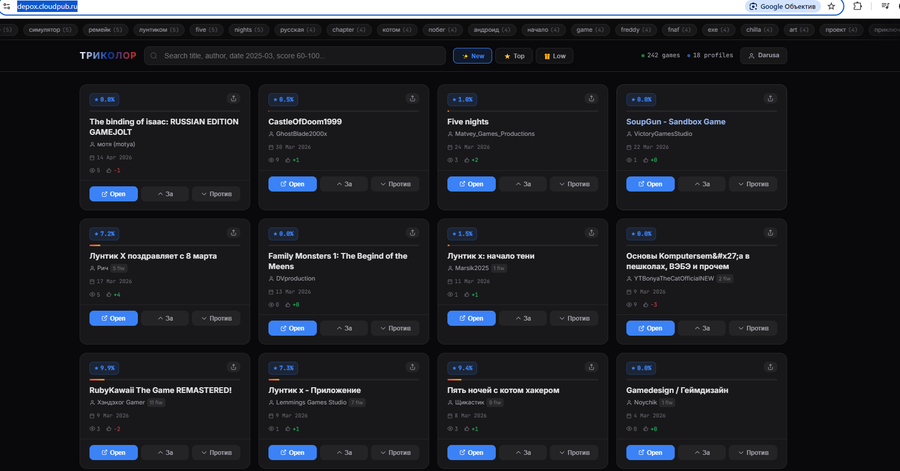Image resolution: width=900 pixels, height=471 pixels.
Task: Click the browser address bar URL
Action: (x=47, y=6)
